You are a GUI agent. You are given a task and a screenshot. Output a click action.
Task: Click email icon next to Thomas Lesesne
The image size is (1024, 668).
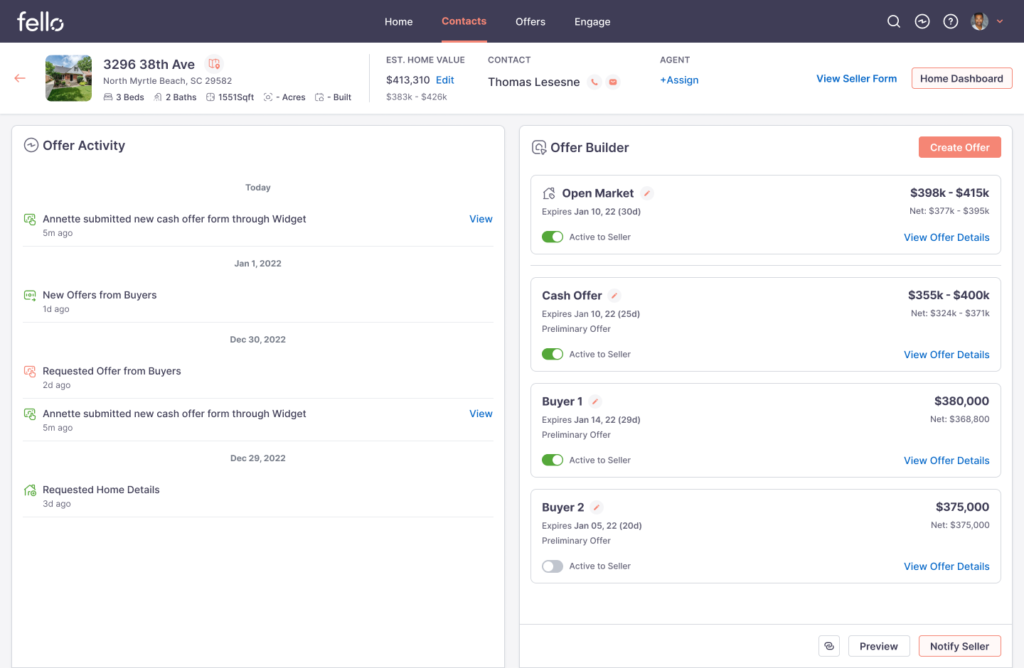[x=612, y=82]
